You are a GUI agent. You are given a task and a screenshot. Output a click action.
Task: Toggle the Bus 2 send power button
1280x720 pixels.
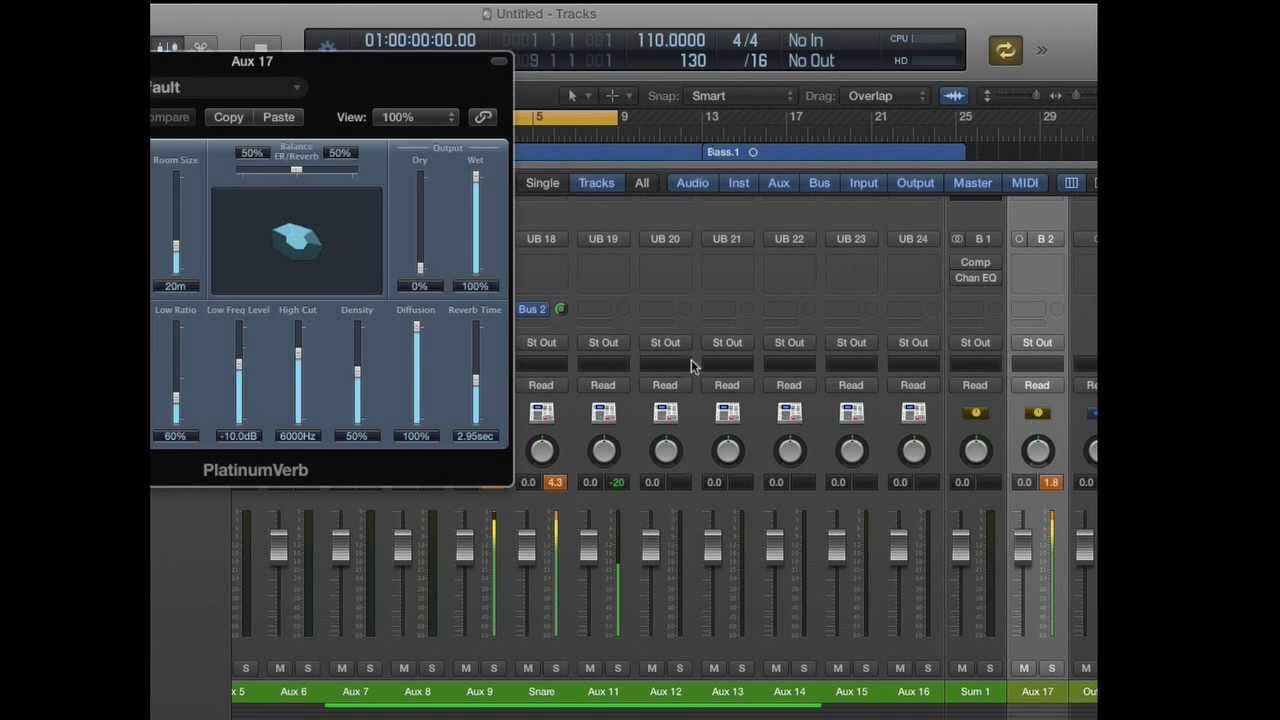point(560,309)
